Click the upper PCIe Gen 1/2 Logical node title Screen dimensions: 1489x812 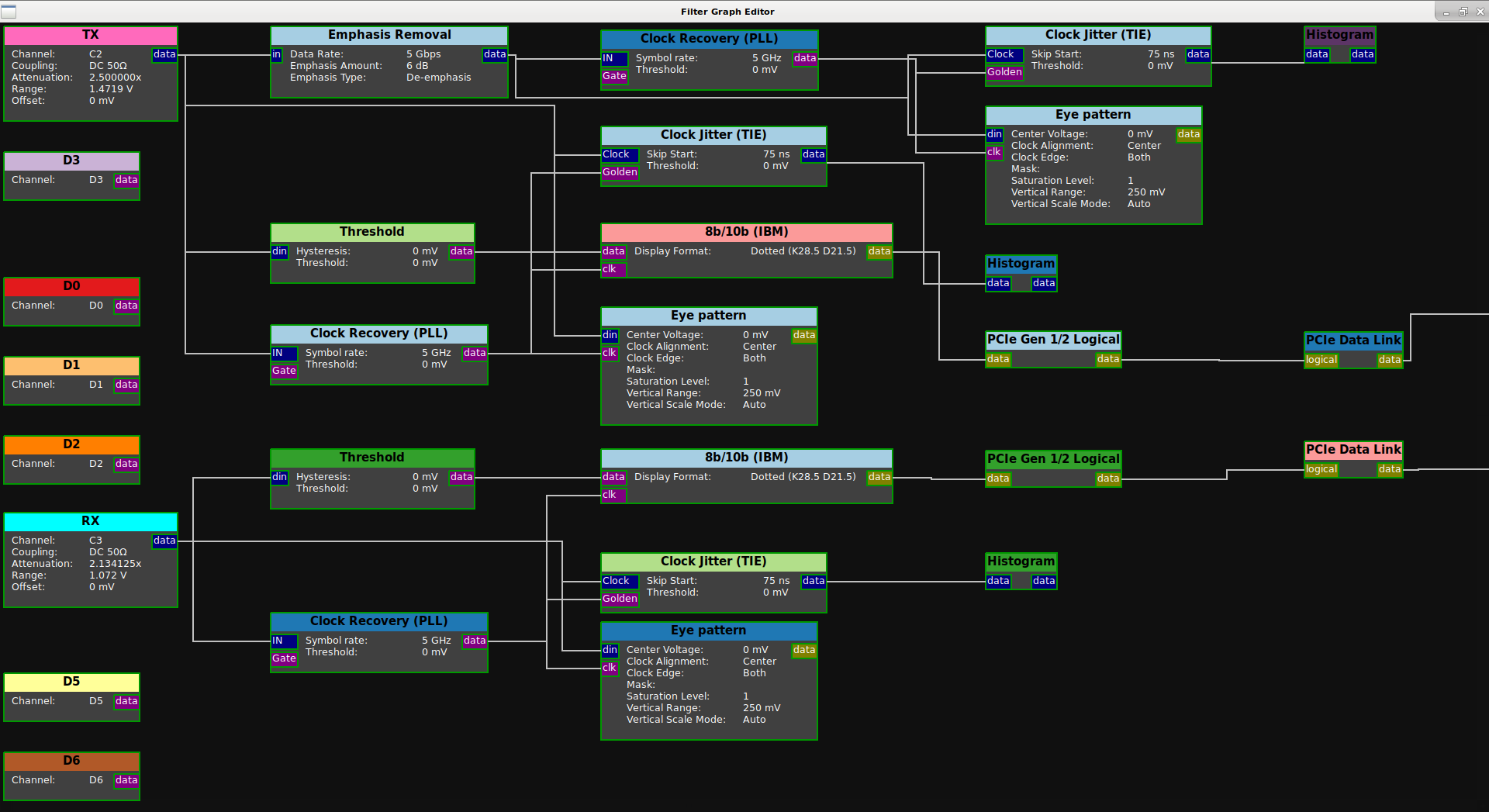1053,340
